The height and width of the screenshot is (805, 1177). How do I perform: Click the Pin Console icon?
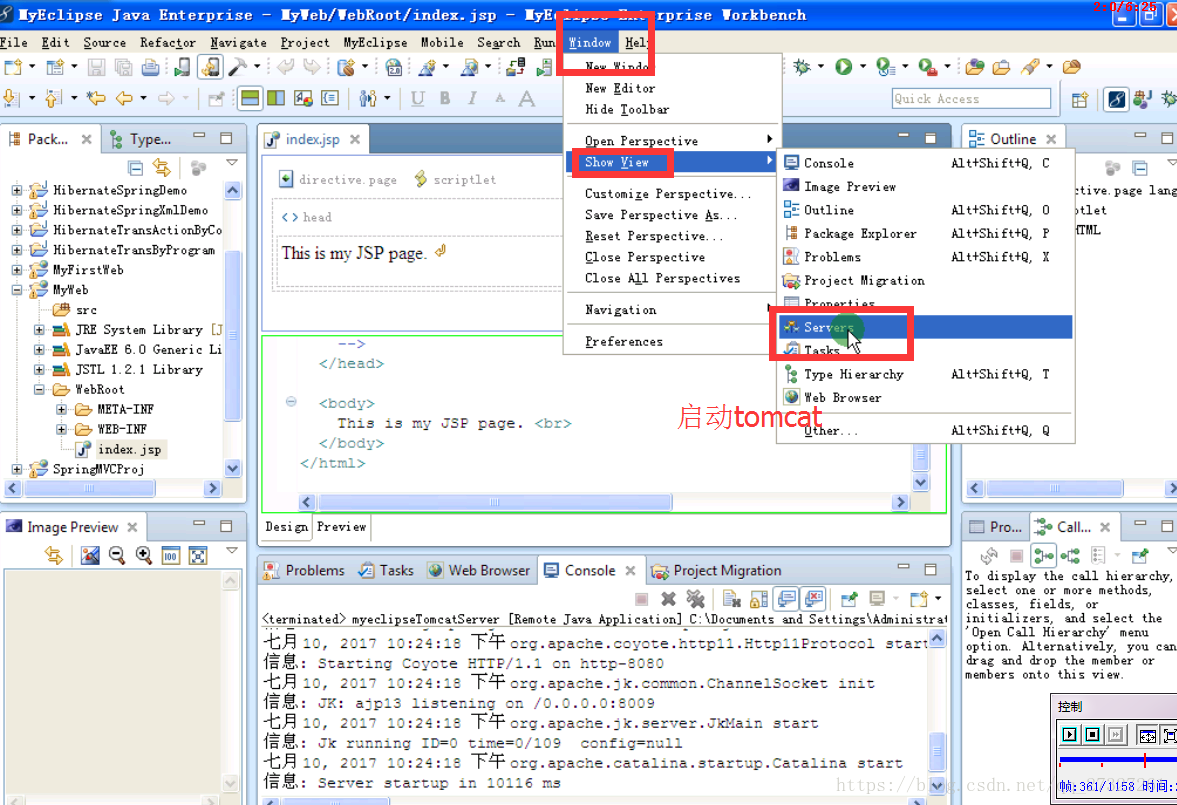point(849,599)
